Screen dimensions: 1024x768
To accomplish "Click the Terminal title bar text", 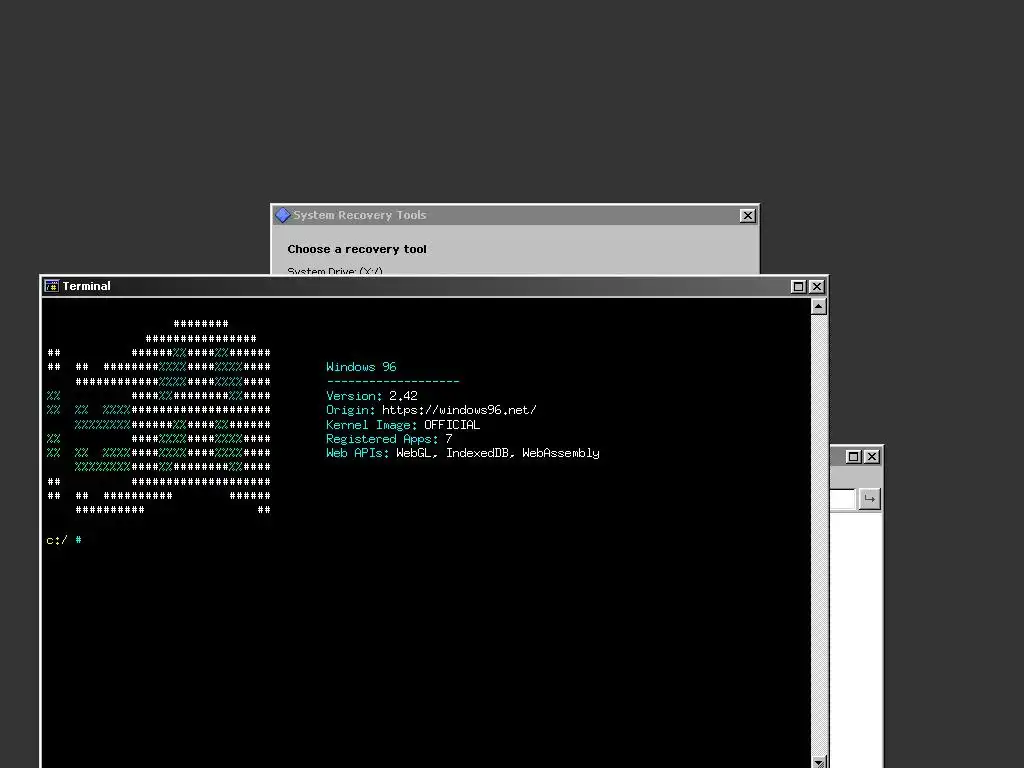I will (x=86, y=286).
